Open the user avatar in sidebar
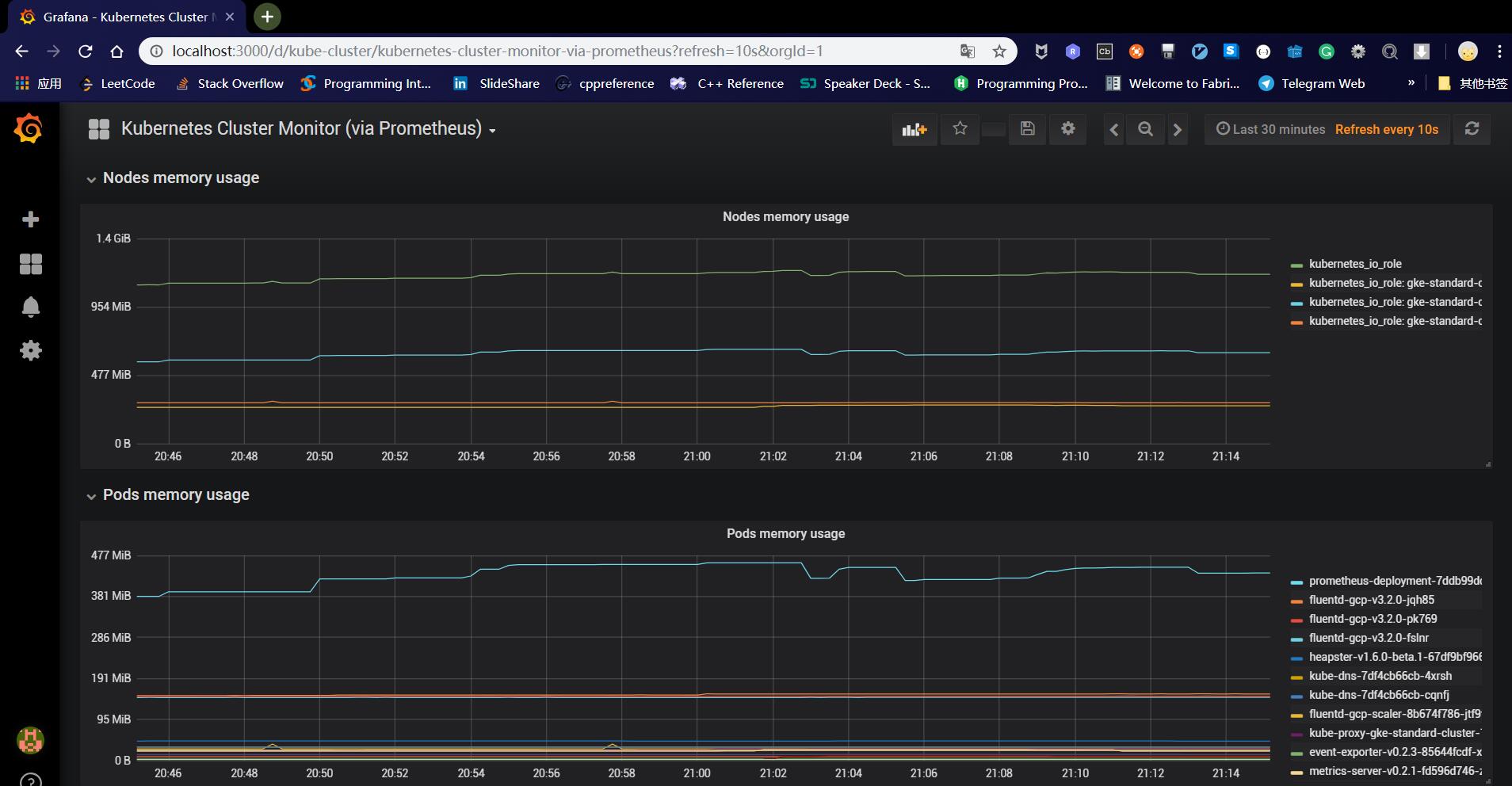The image size is (1512, 786). tap(30, 741)
